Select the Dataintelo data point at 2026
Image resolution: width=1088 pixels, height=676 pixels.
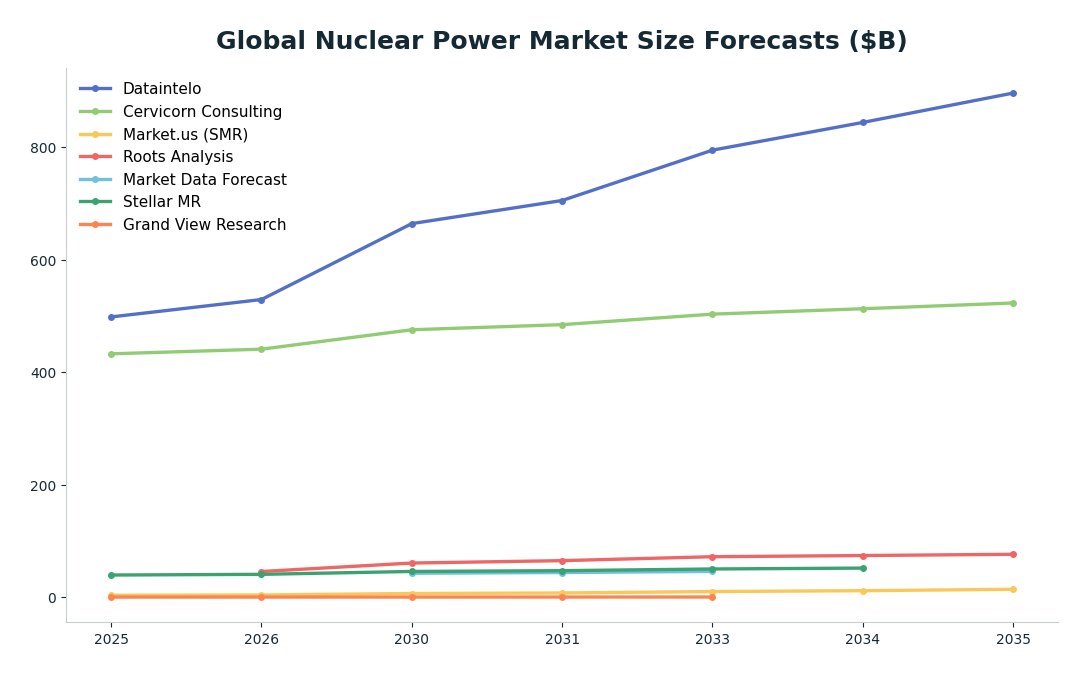pos(262,300)
